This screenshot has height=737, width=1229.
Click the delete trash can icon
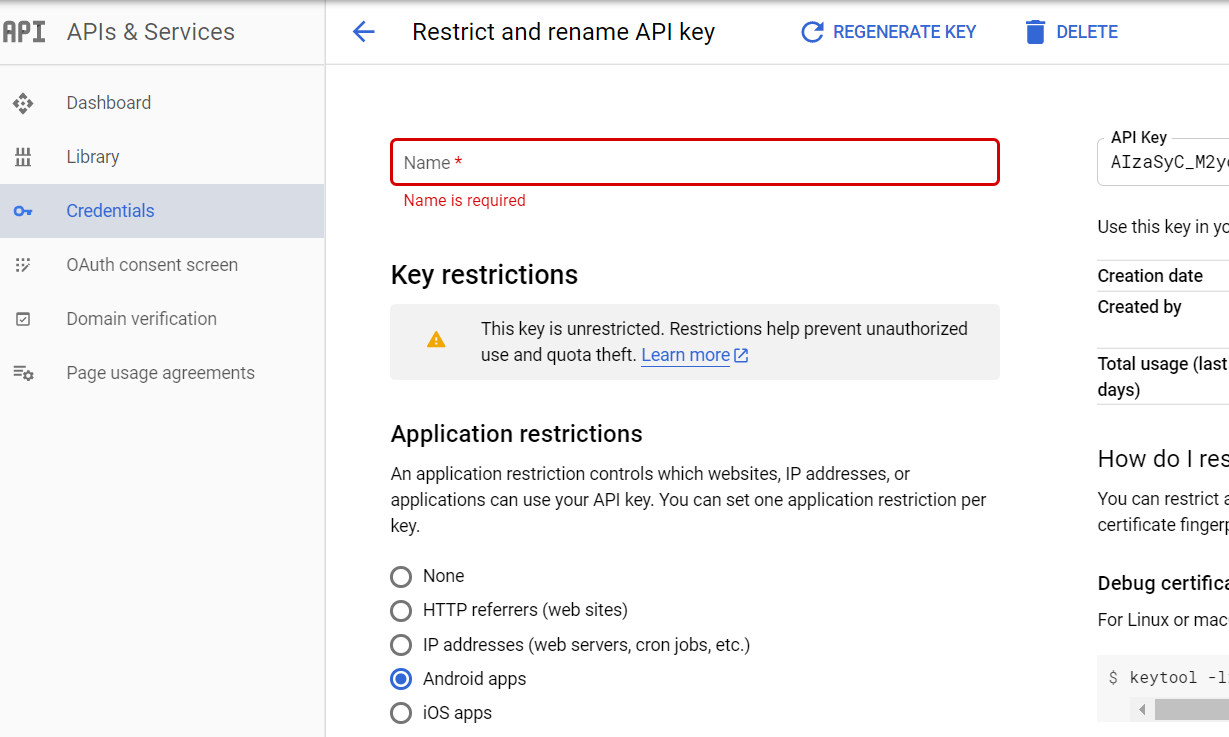[1035, 32]
